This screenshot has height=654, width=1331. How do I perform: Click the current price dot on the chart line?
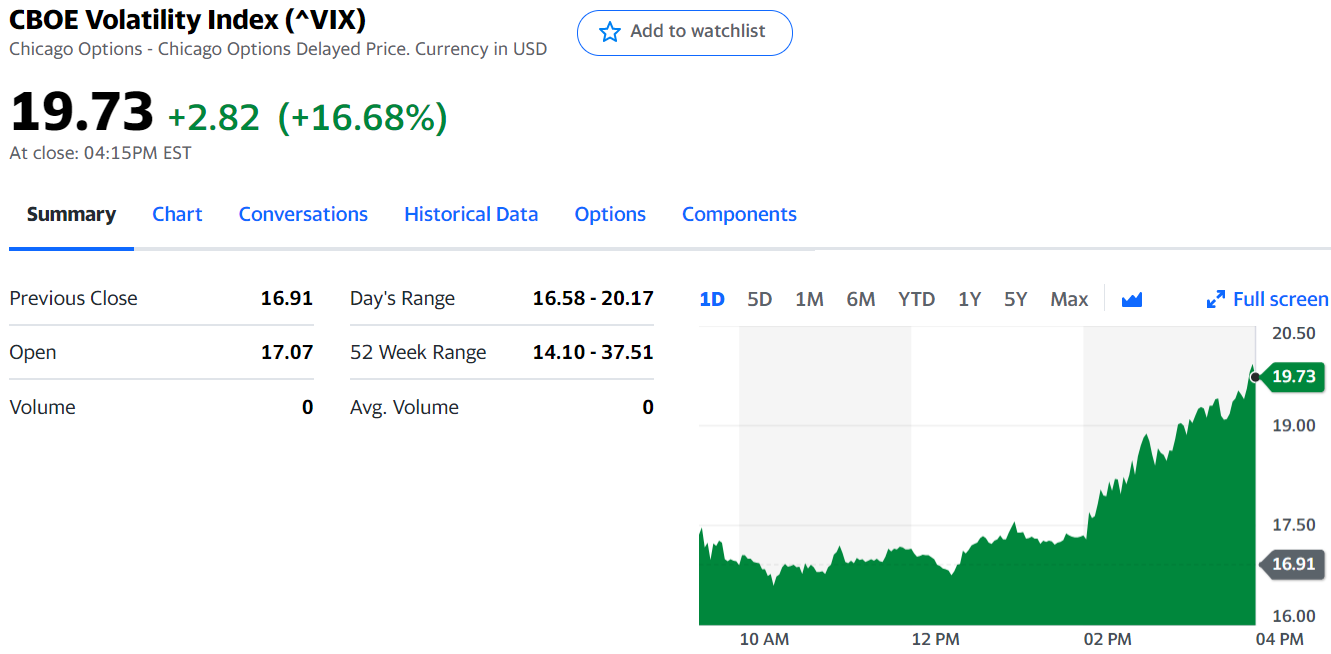[x=1255, y=377]
